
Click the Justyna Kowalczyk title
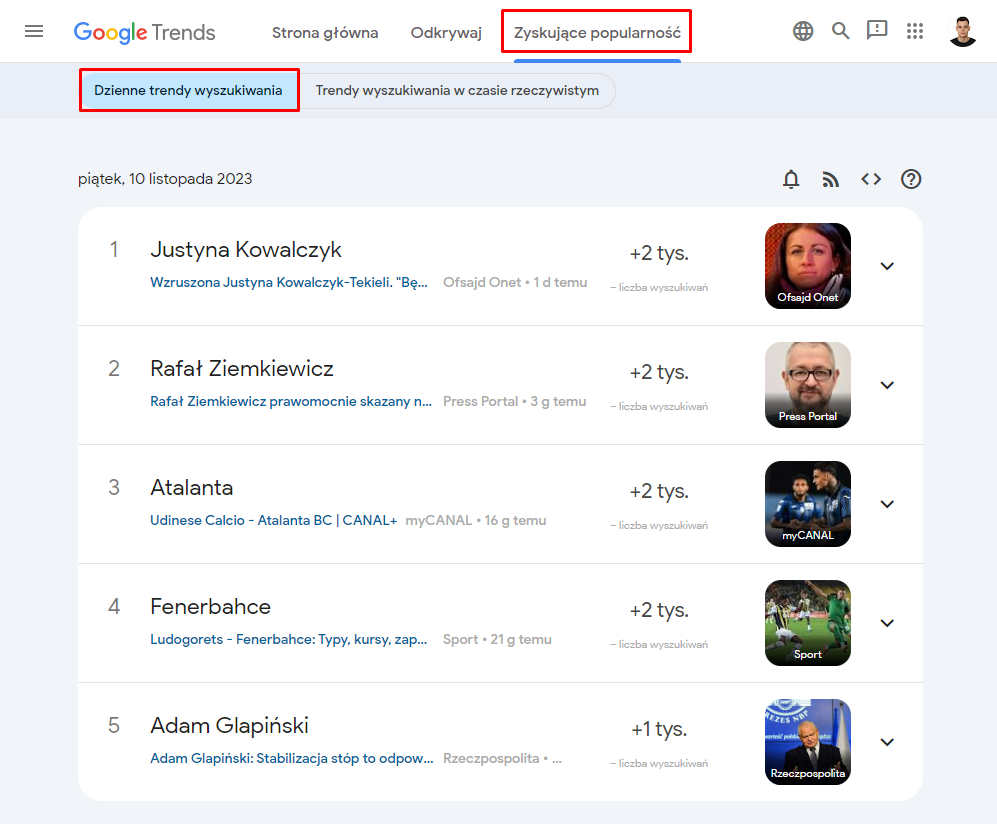coord(245,250)
